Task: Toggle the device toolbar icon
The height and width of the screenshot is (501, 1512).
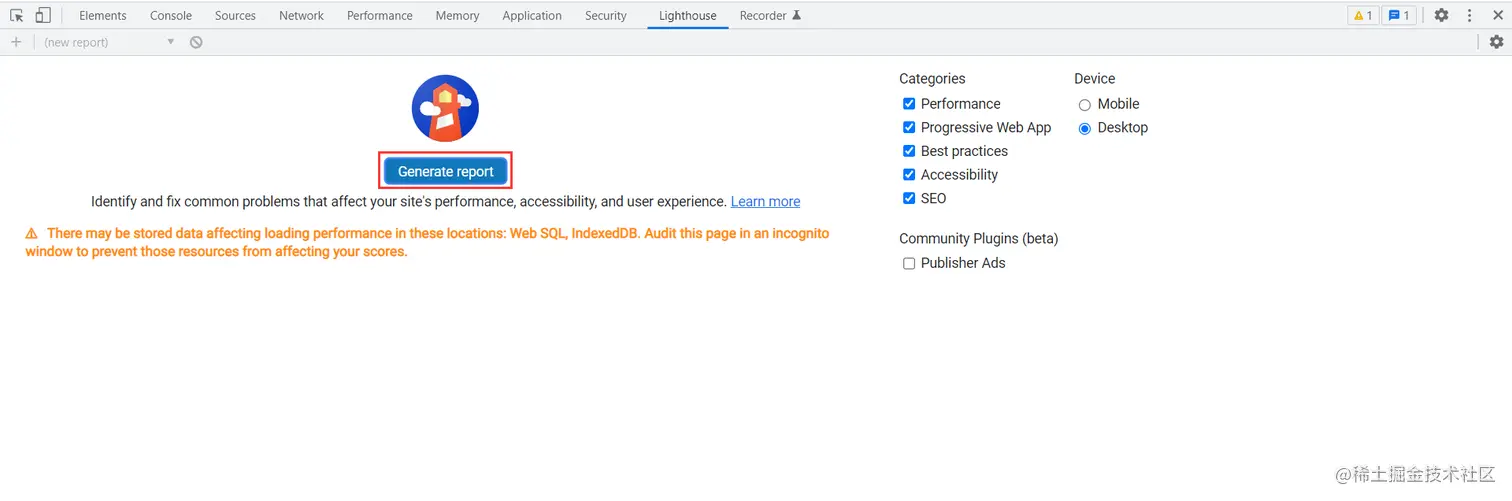Action: pyautogui.click(x=43, y=15)
